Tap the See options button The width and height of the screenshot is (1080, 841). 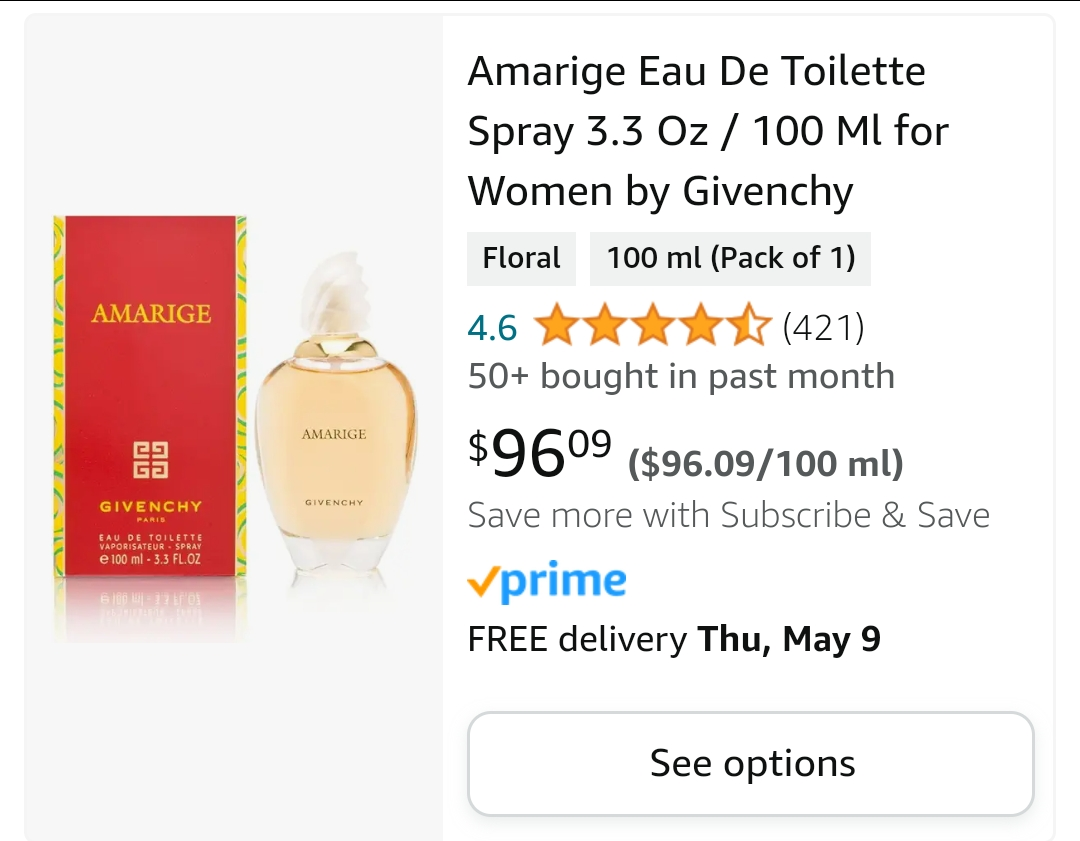coord(751,763)
